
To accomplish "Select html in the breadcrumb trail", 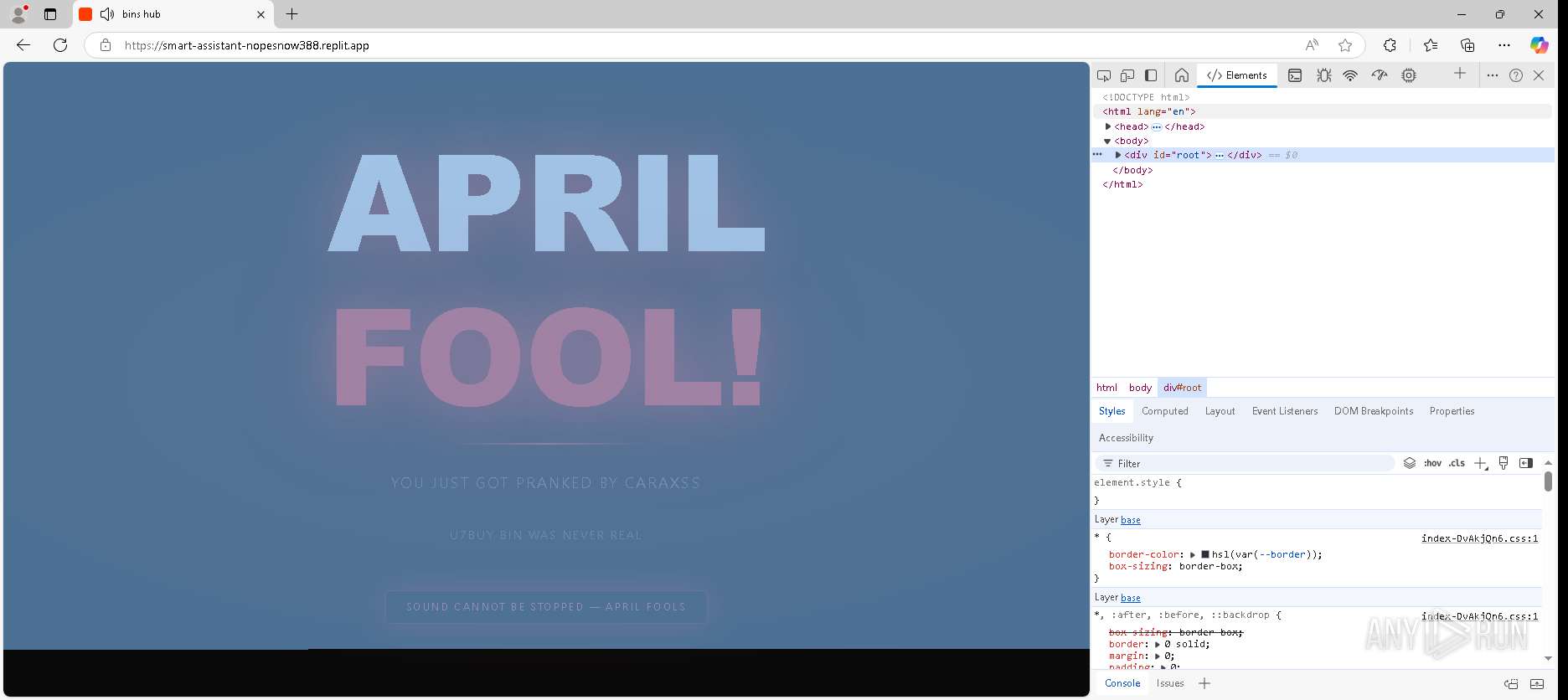I will (x=1106, y=388).
